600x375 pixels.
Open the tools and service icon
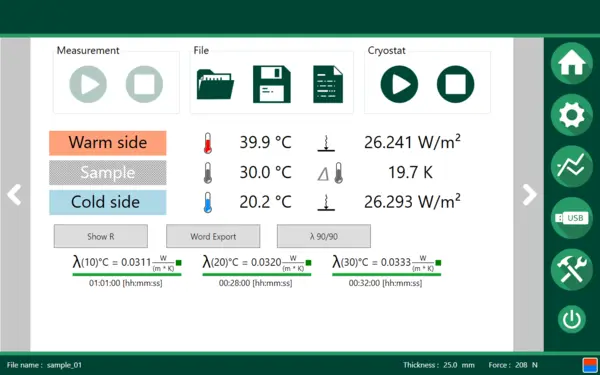click(x=572, y=269)
